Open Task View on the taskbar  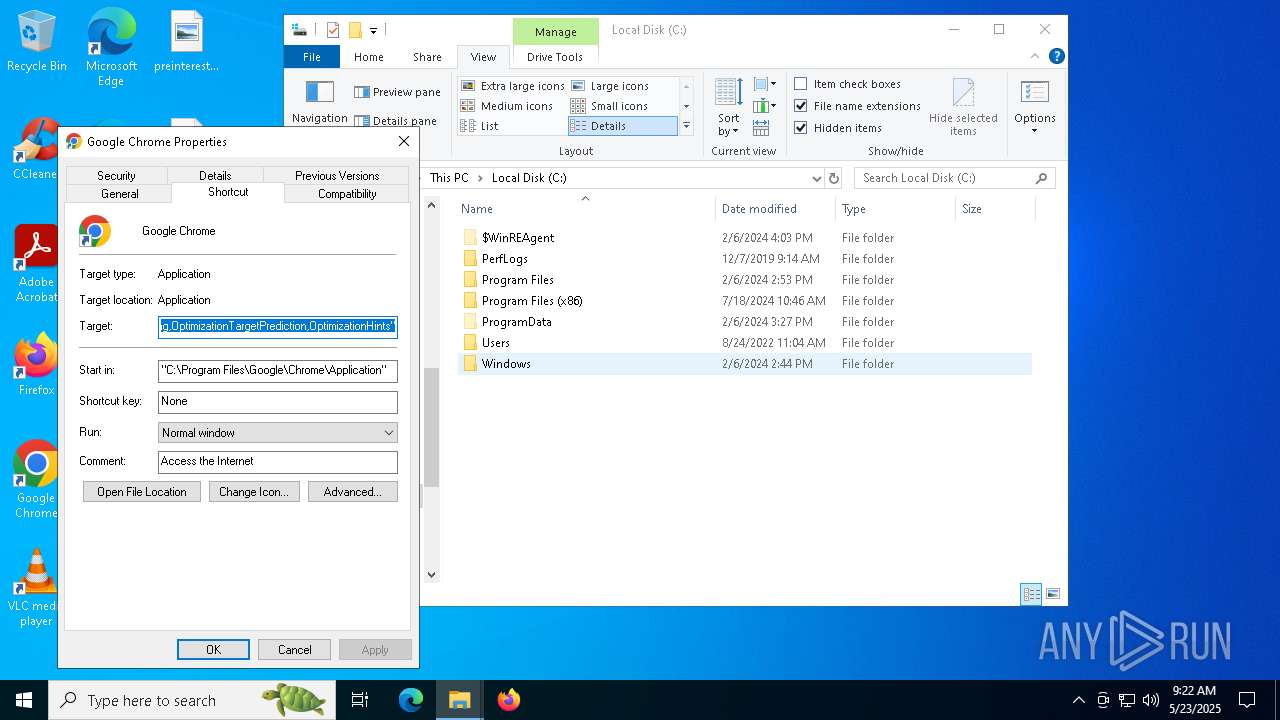pos(360,700)
